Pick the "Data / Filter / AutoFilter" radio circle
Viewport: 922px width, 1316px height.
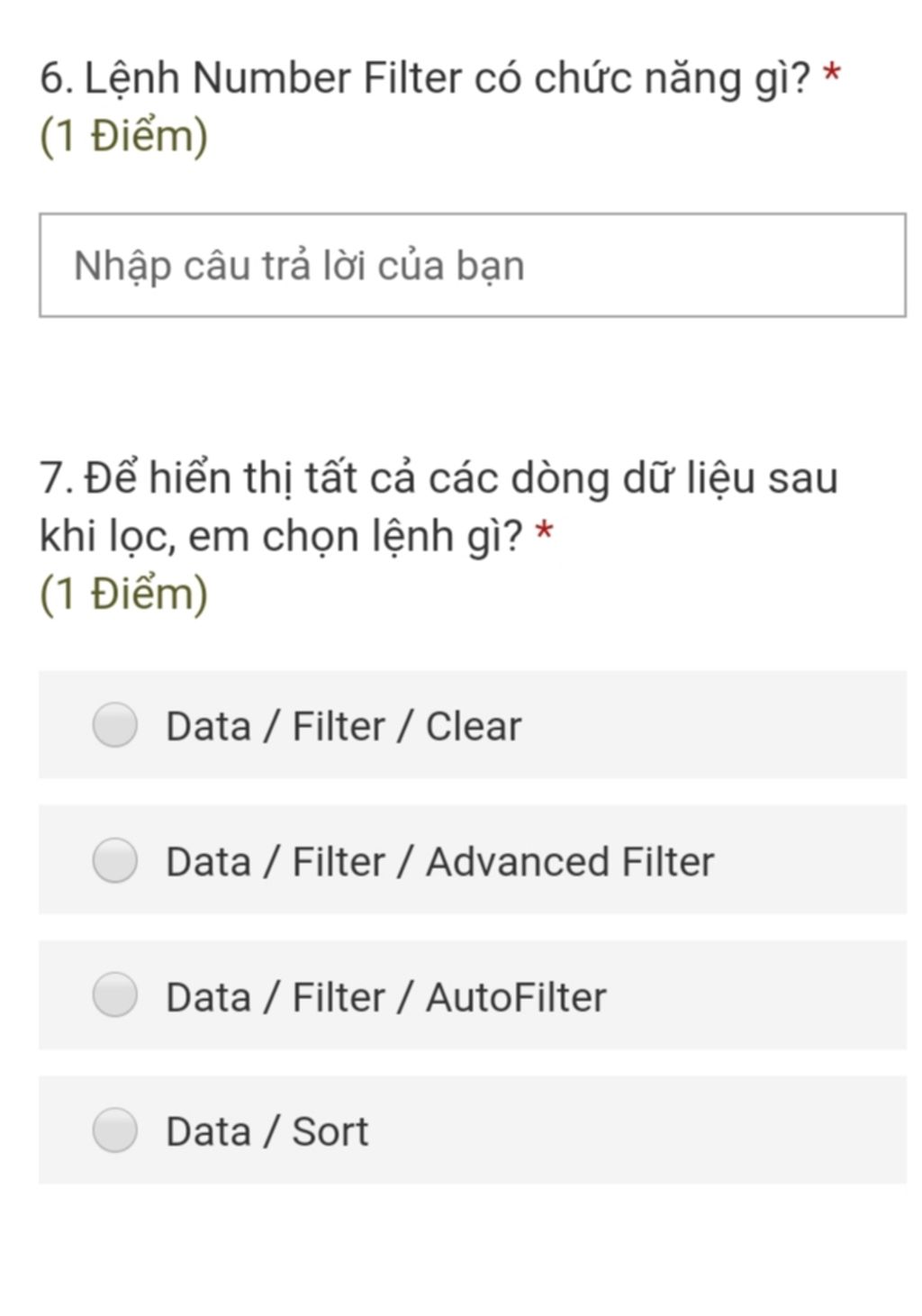(115, 994)
